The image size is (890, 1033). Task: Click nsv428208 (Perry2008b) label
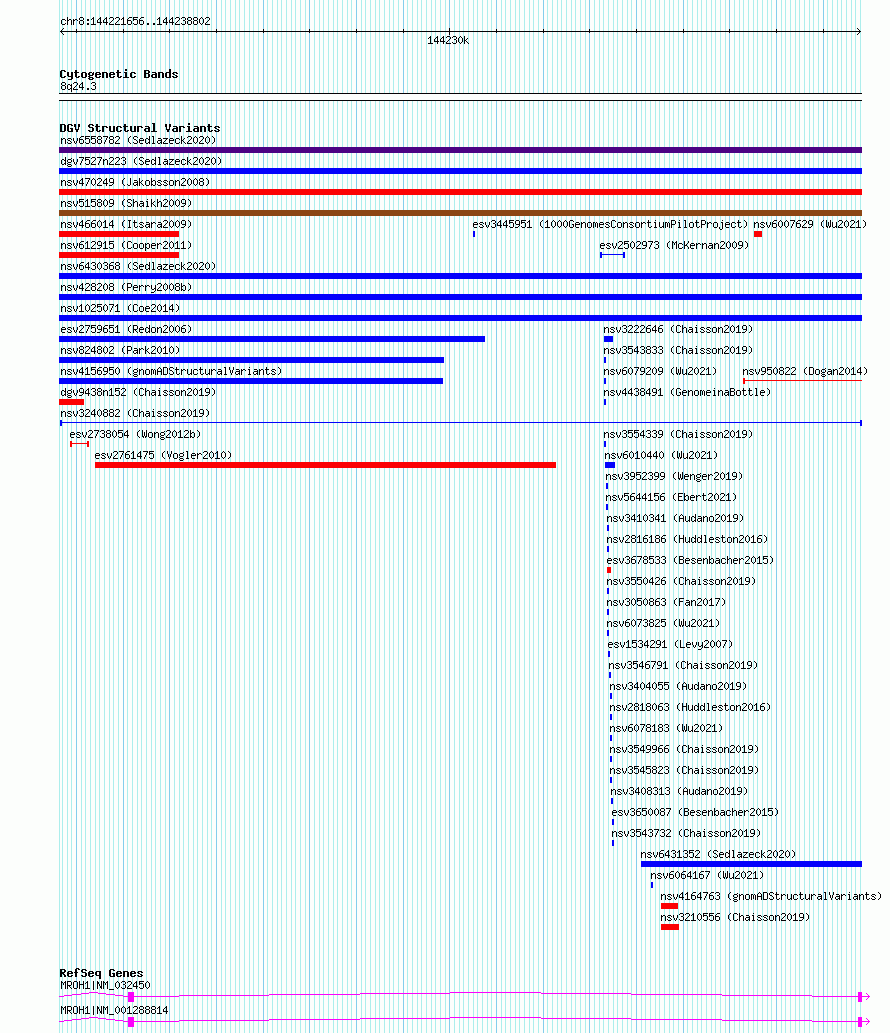pos(126,288)
